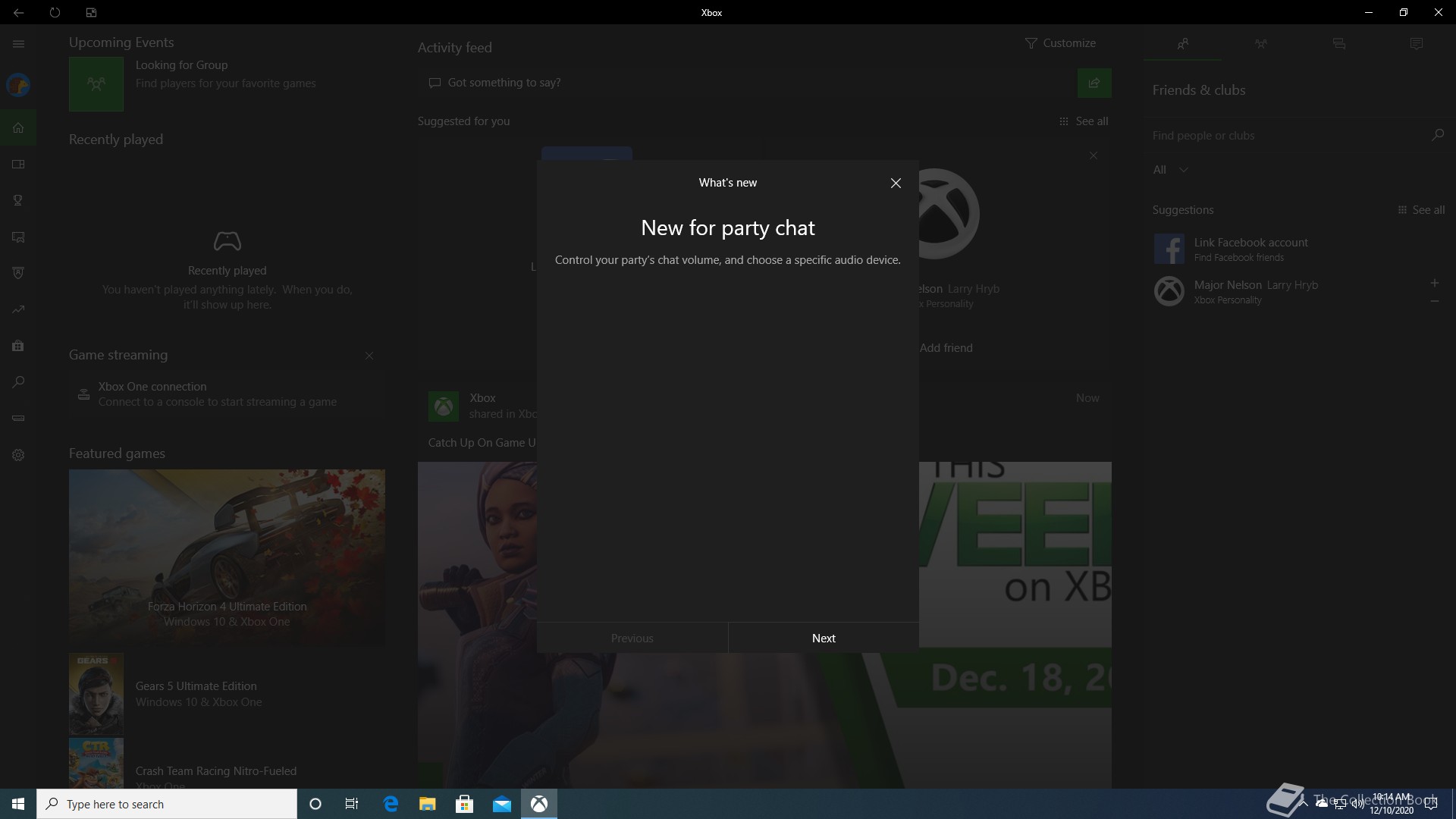Open Achievements trophy icon
Viewport: 1456px width, 819px height.
pyautogui.click(x=18, y=200)
